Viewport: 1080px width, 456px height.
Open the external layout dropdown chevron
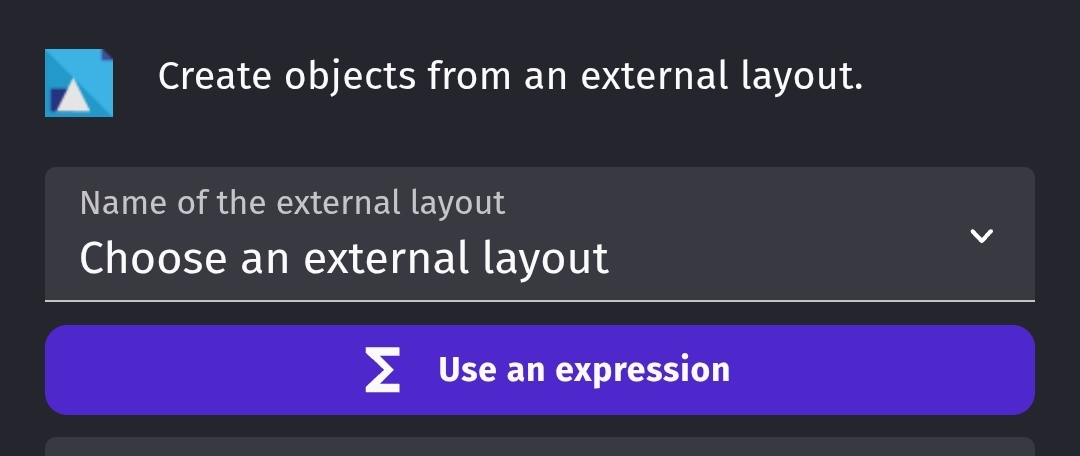coord(981,236)
